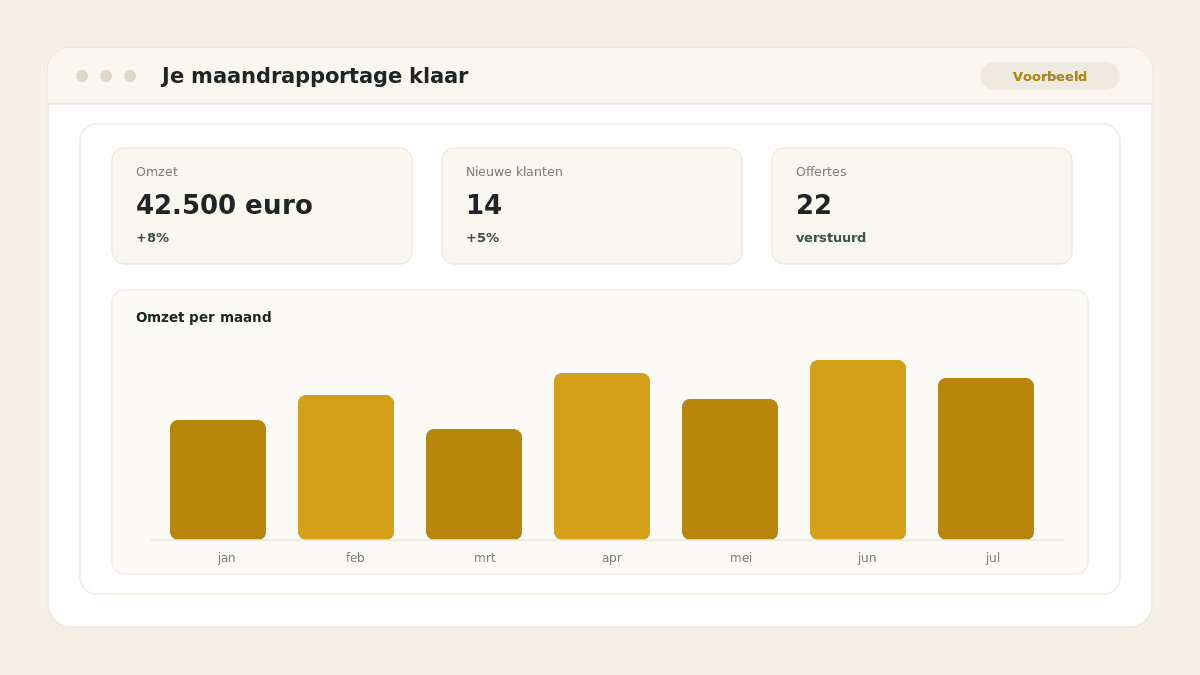Click the Voorbeeld button

pyautogui.click(x=1050, y=76)
